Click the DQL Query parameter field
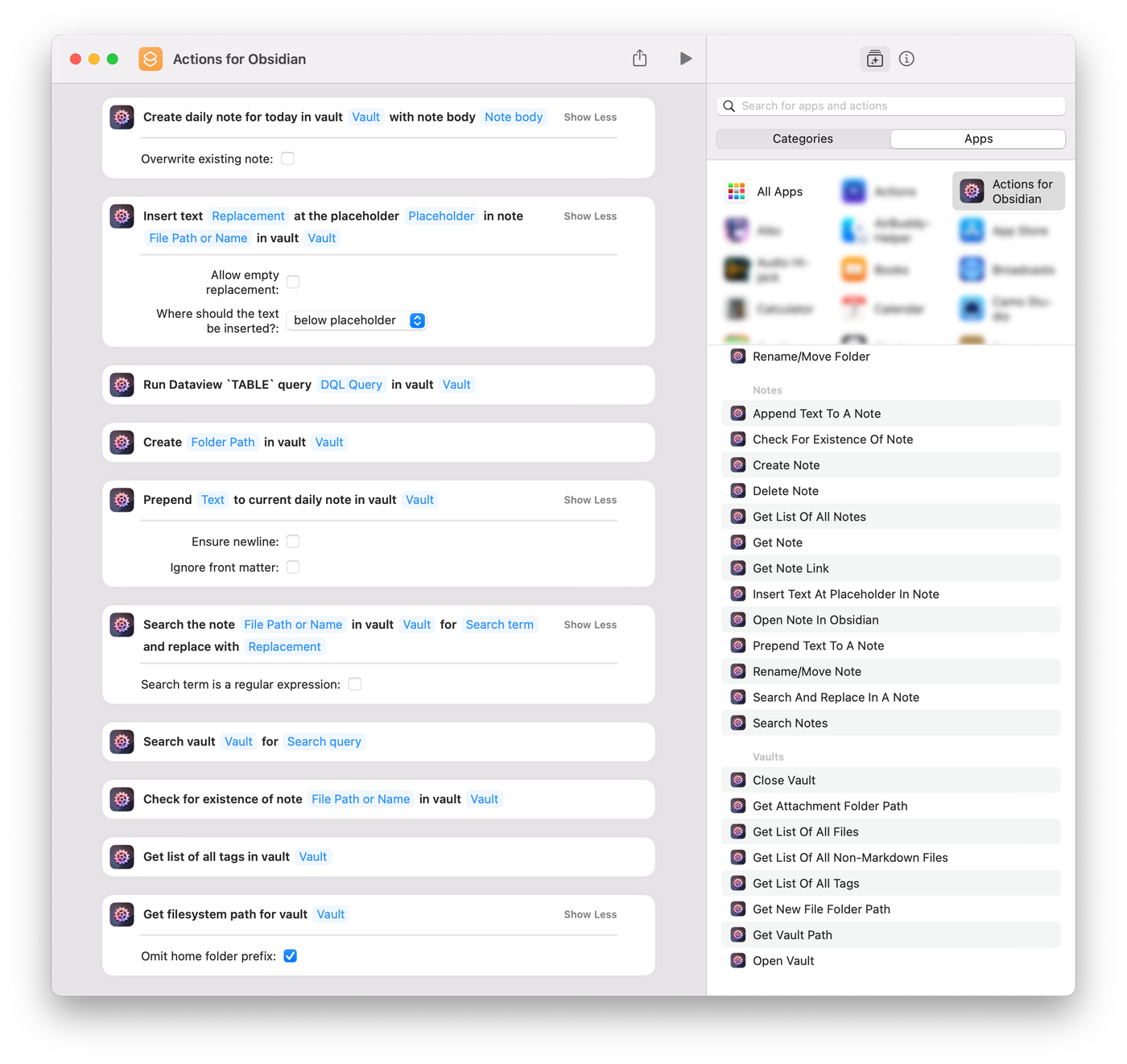Screen dimensions: 1127x1064 351,385
